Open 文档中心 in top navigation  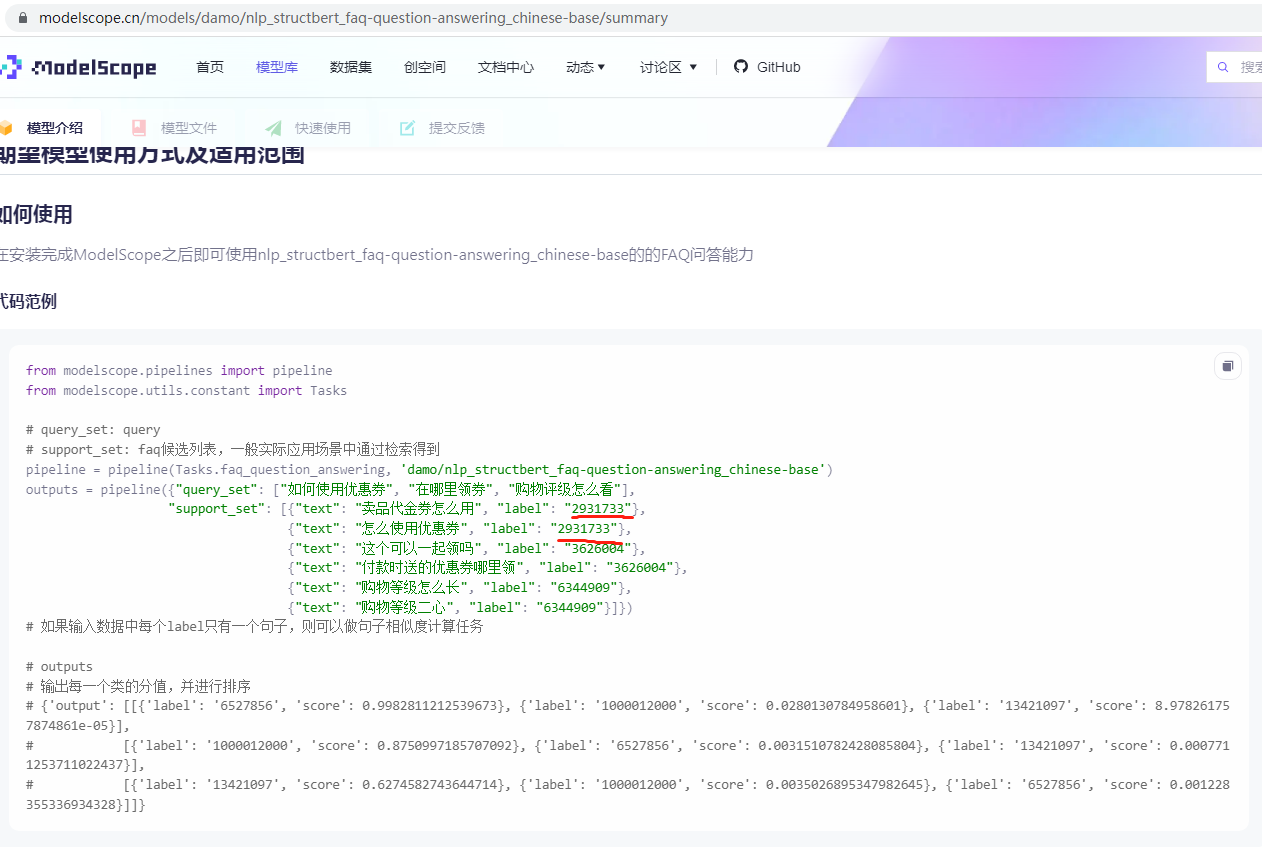(x=506, y=67)
